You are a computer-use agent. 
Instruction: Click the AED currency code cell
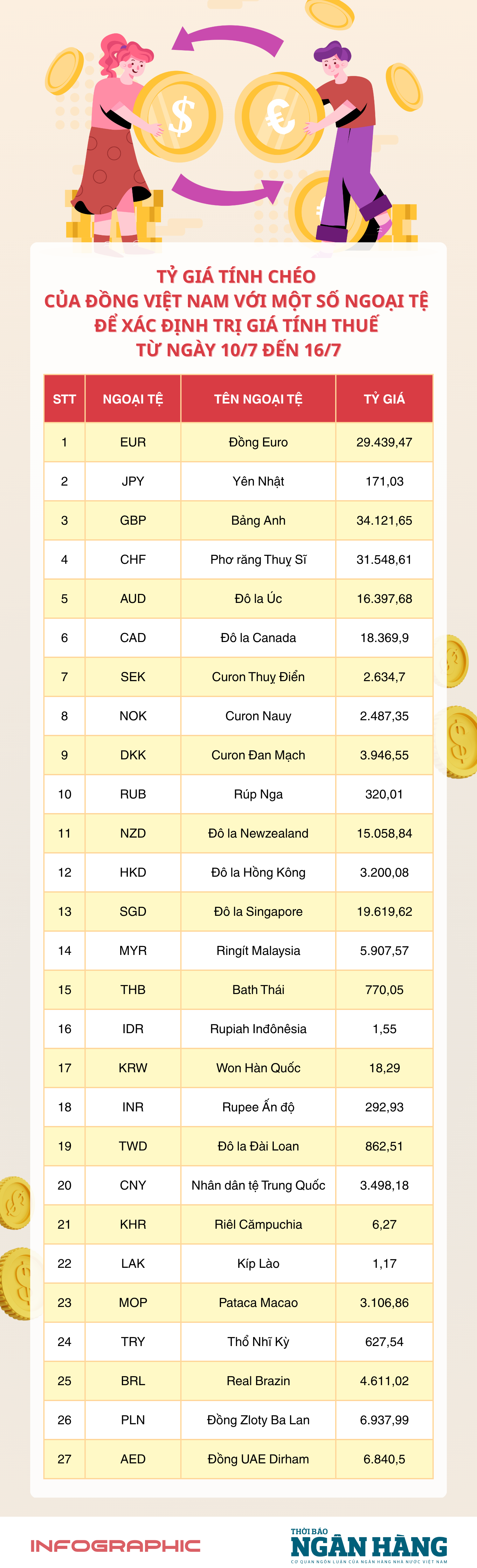click(133, 1459)
